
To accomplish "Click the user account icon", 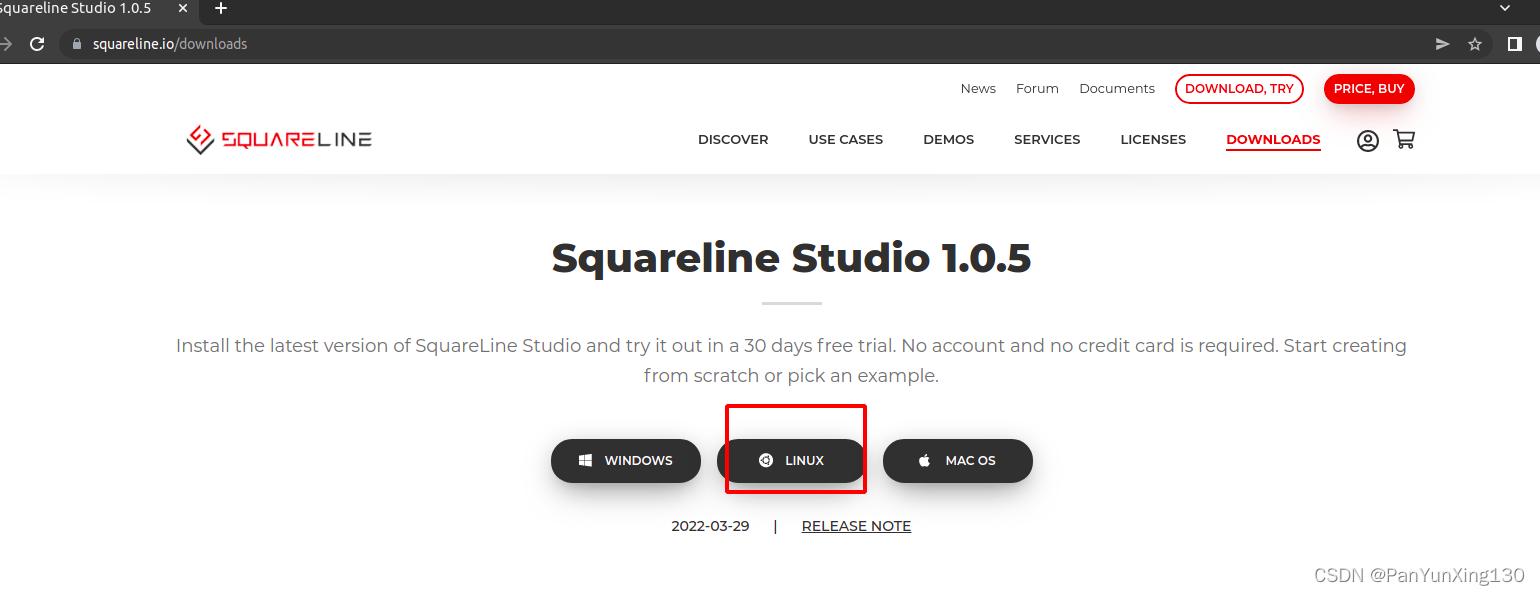I will click(1367, 140).
